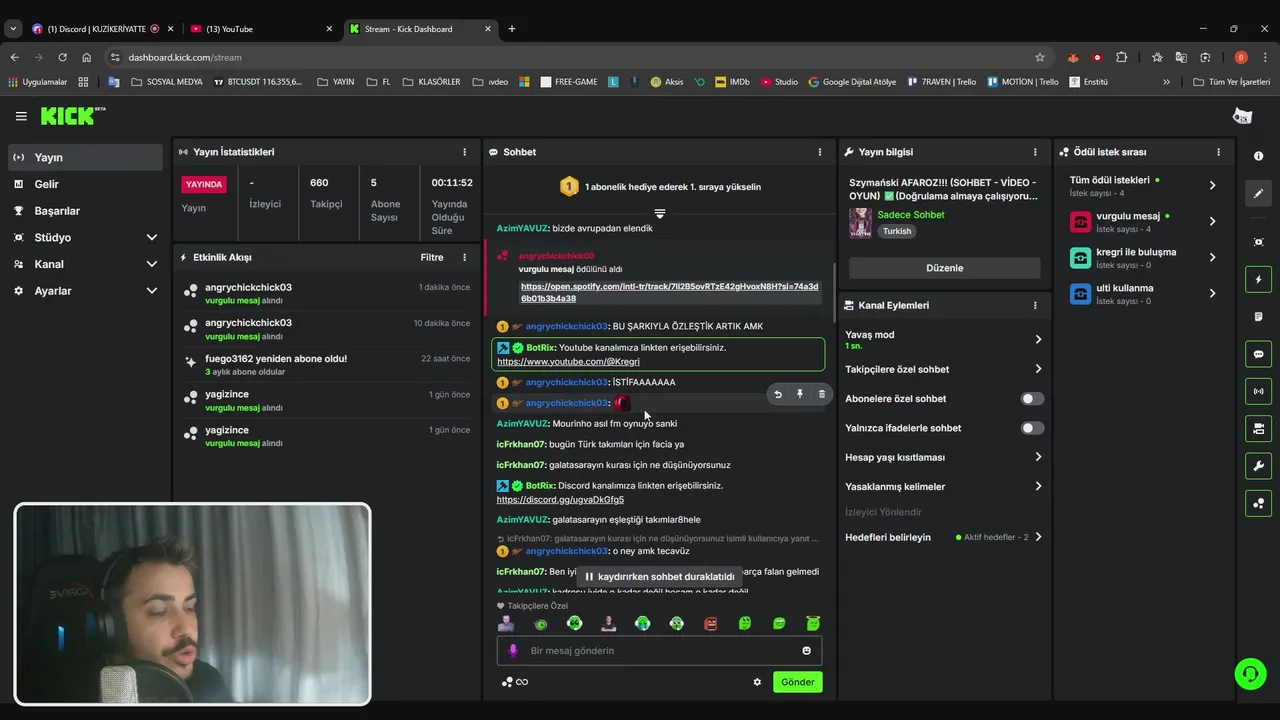Open the Hesap yaşı kısıtlaması arrow
Screen dimensions: 1280x720
[x=1038, y=457]
